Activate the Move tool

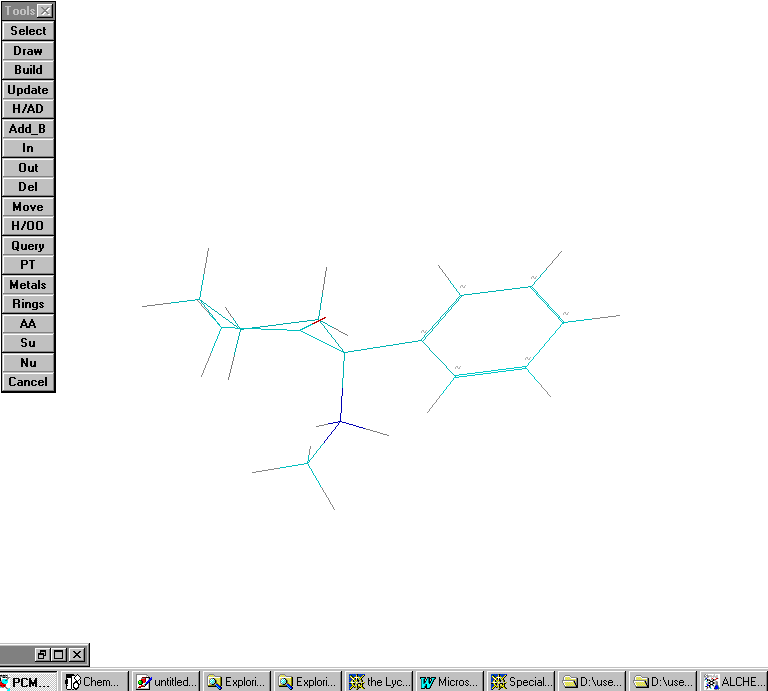click(x=28, y=207)
